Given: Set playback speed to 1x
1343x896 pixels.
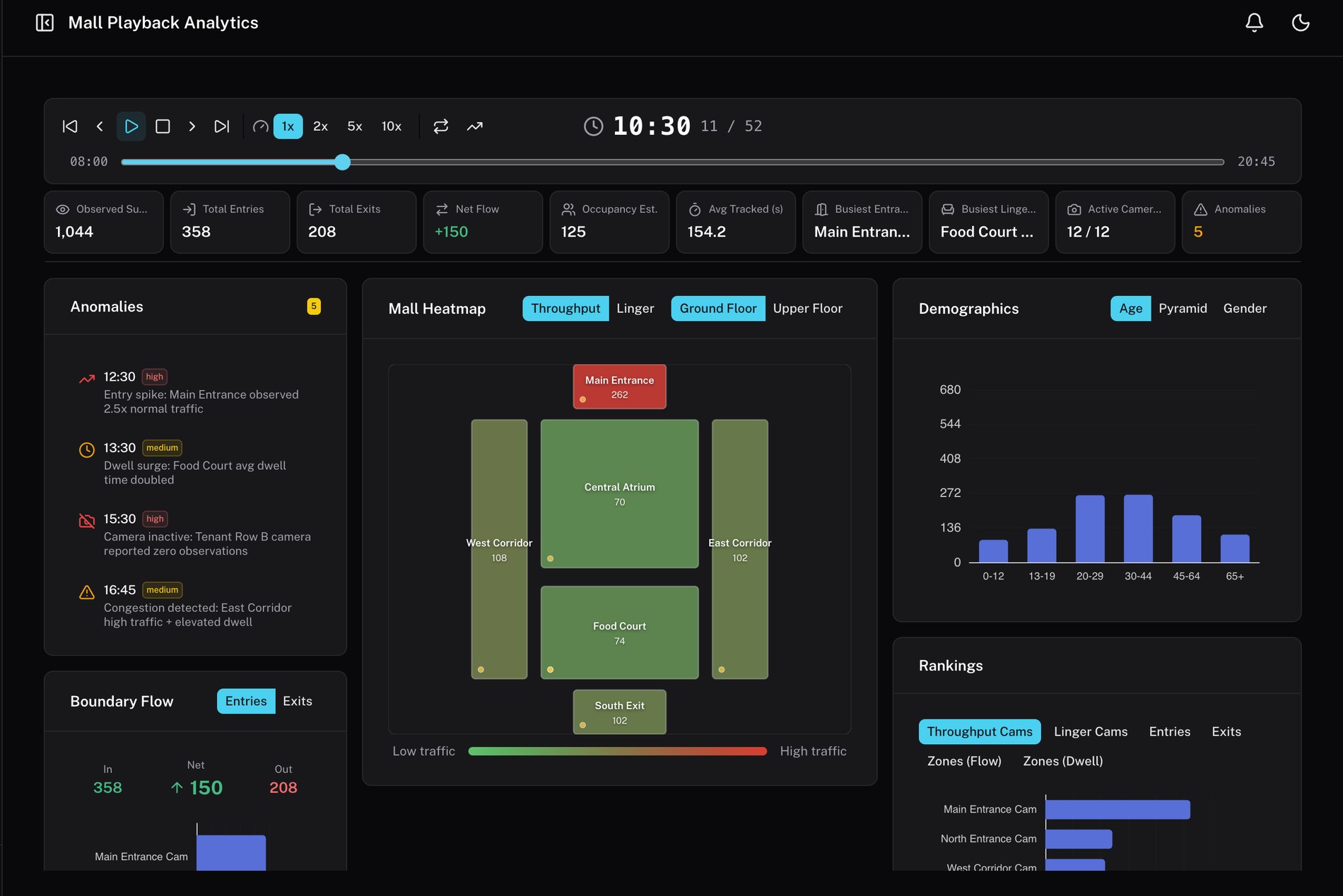Looking at the screenshot, I should coord(288,126).
